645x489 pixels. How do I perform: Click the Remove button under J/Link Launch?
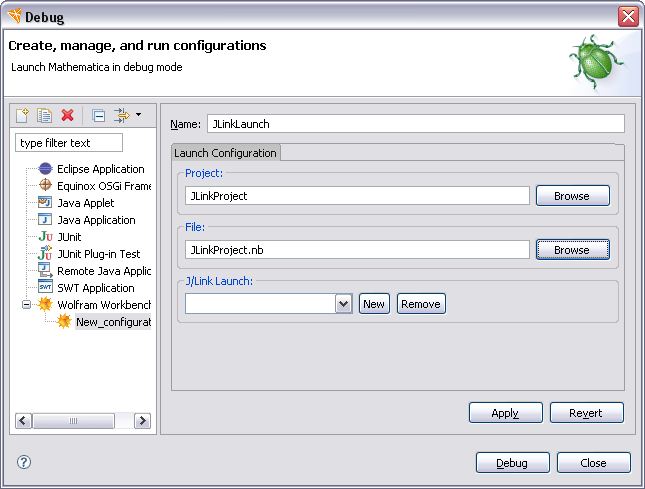click(421, 304)
